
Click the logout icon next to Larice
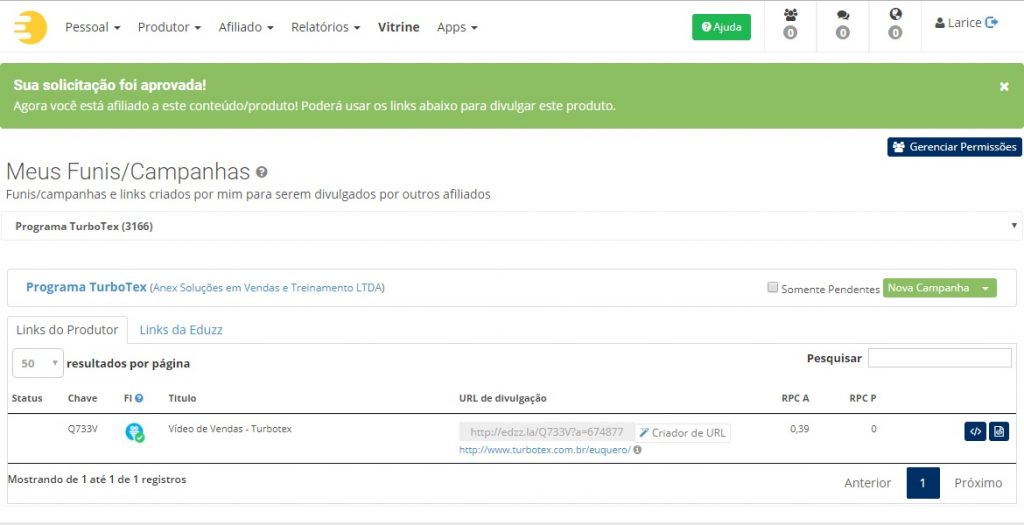[x=991, y=23]
